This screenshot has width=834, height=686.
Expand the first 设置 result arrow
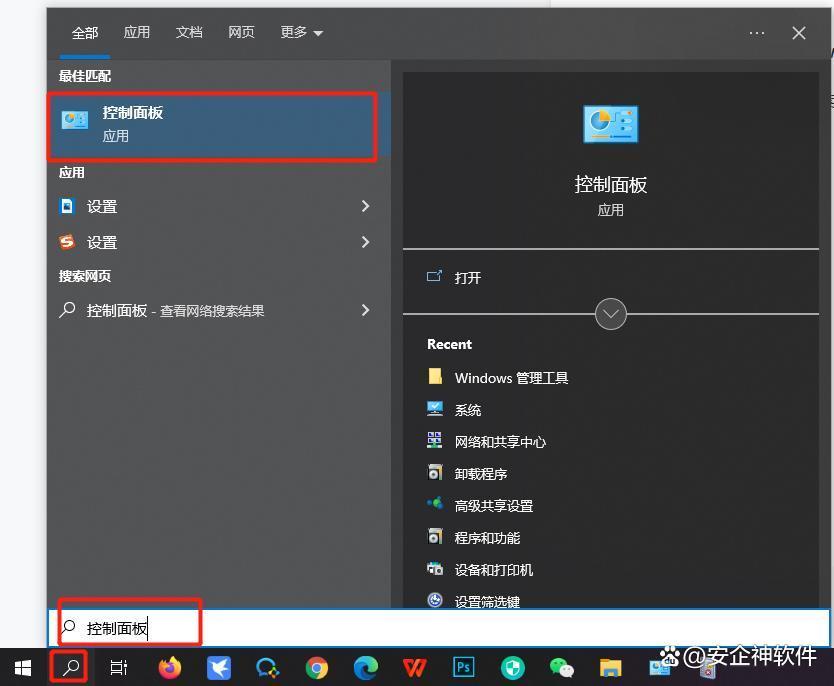(365, 206)
